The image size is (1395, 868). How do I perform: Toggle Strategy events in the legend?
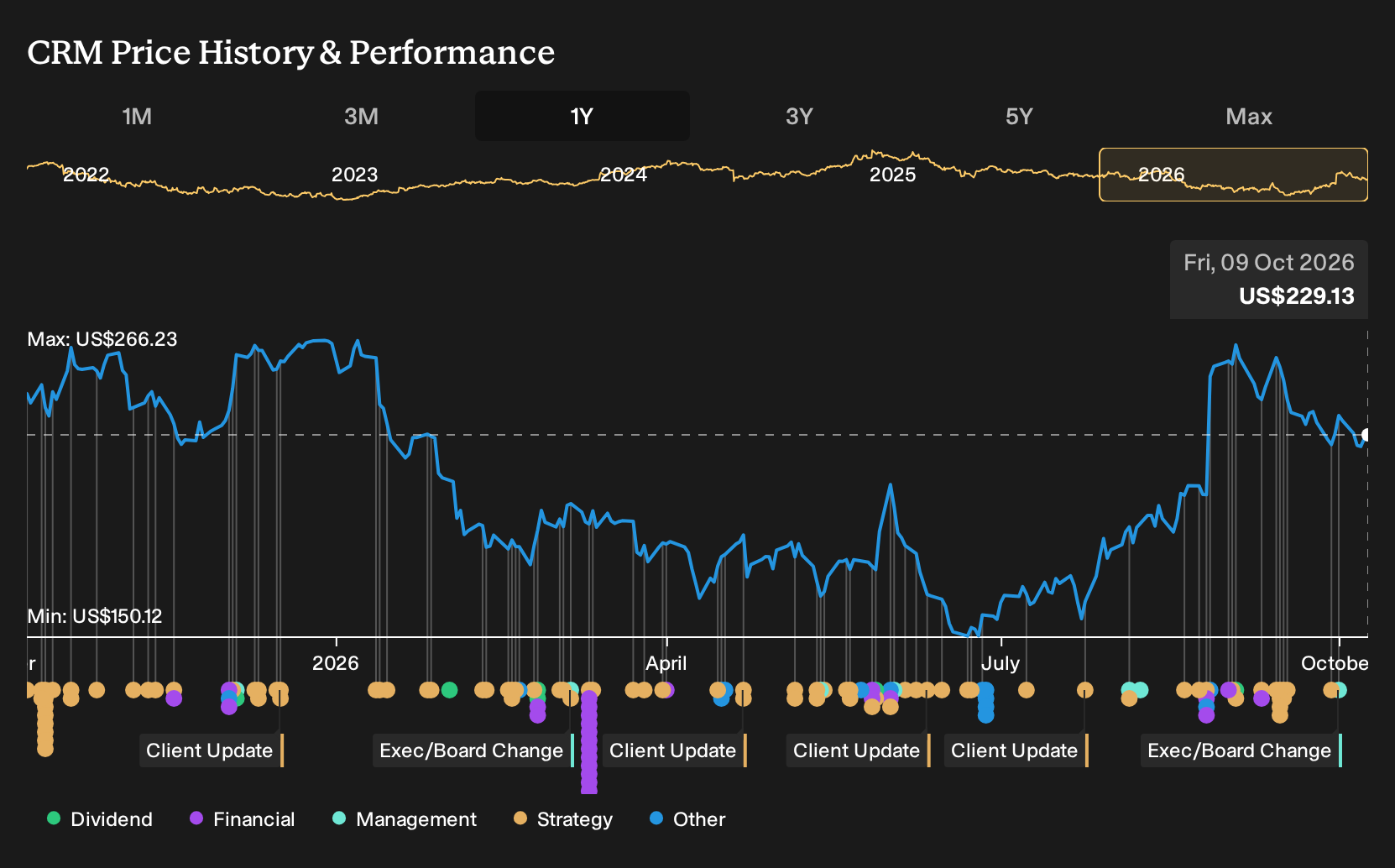[x=563, y=819]
